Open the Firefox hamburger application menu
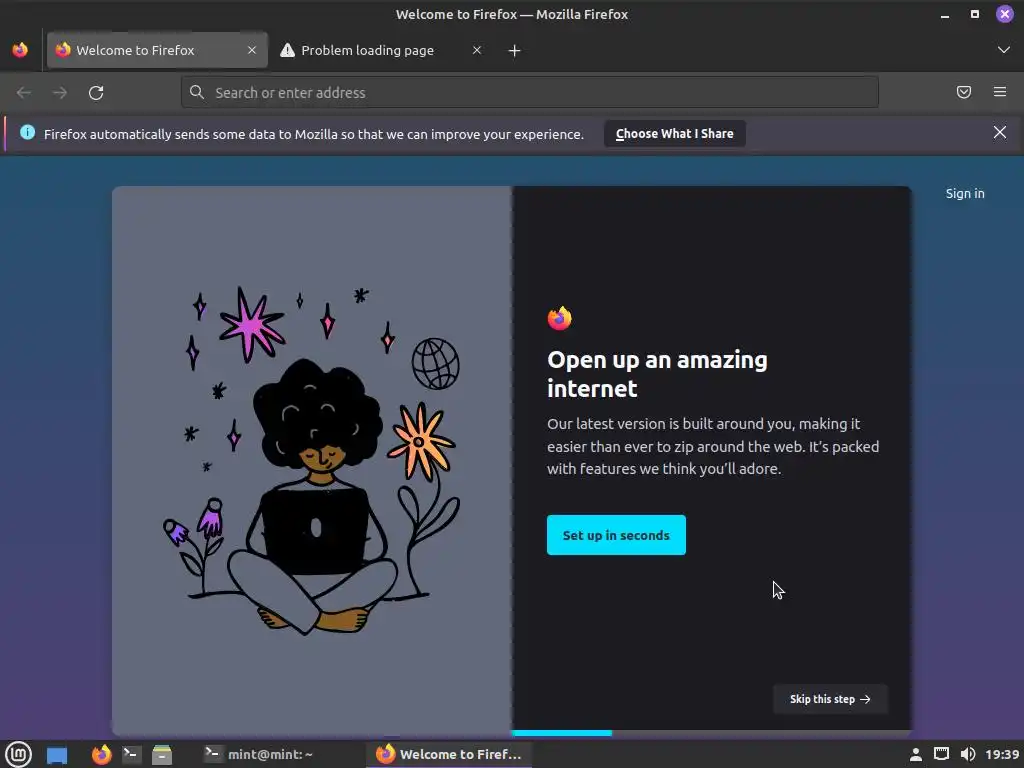 (x=1000, y=92)
